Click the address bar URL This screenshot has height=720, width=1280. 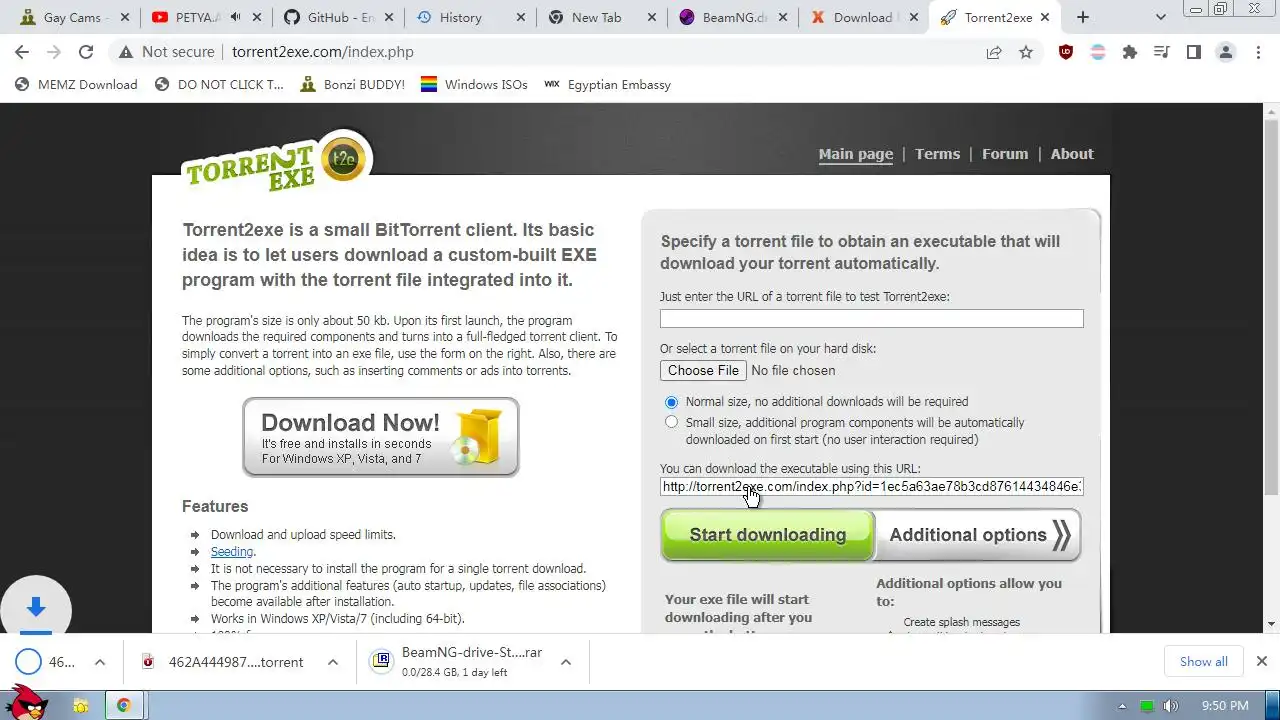point(323,52)
